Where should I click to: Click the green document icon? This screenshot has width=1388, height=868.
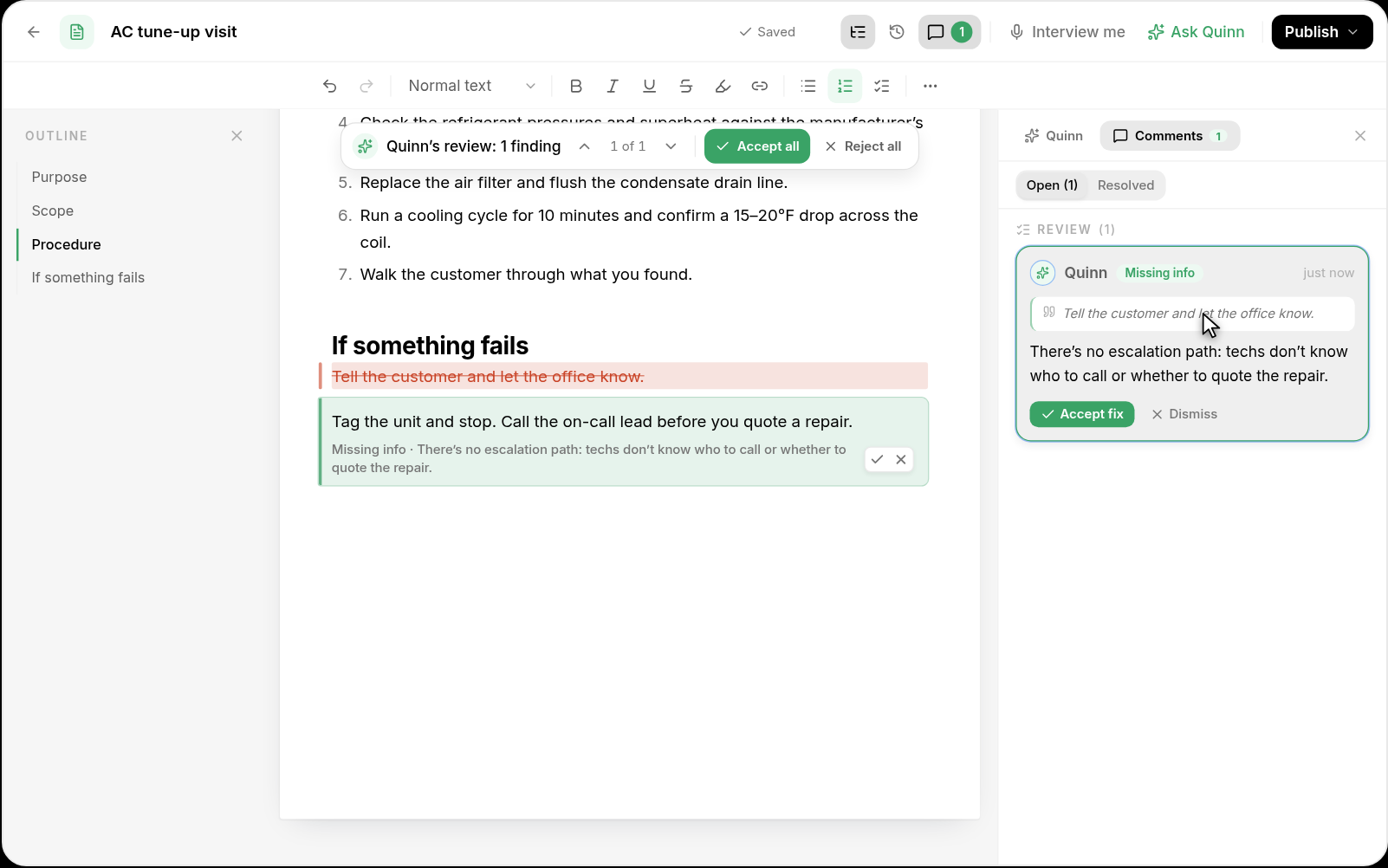pyautogui.click(x=77, y=32)
